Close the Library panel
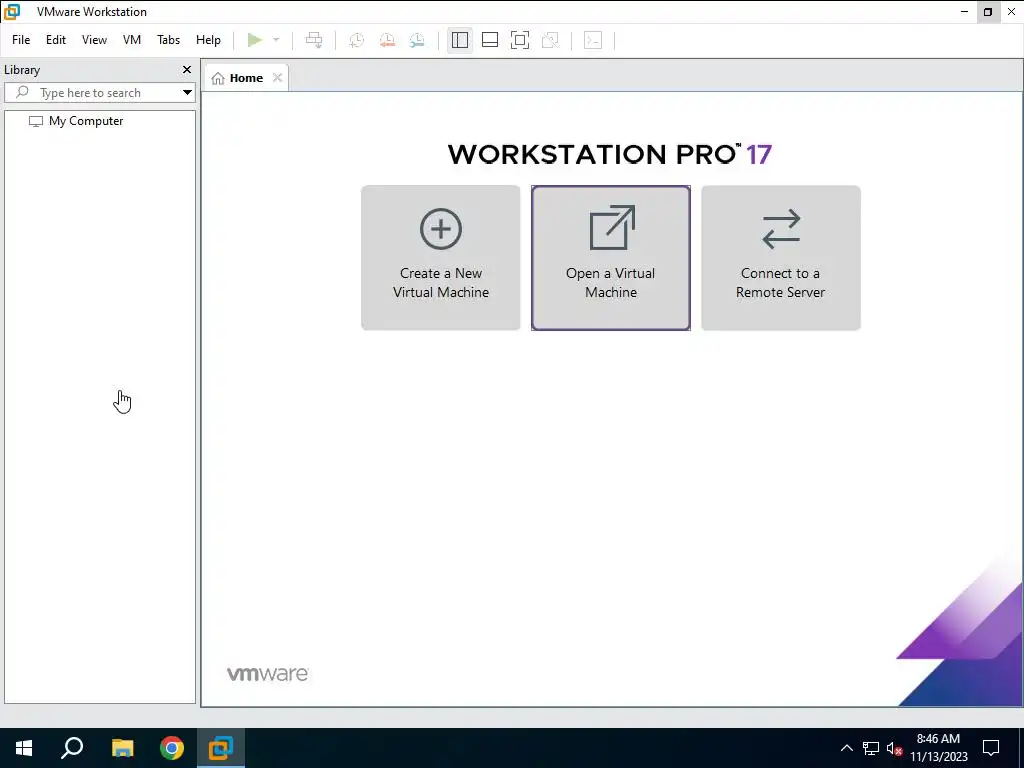Screen dimensions: 1024x768 click(187, 69)
